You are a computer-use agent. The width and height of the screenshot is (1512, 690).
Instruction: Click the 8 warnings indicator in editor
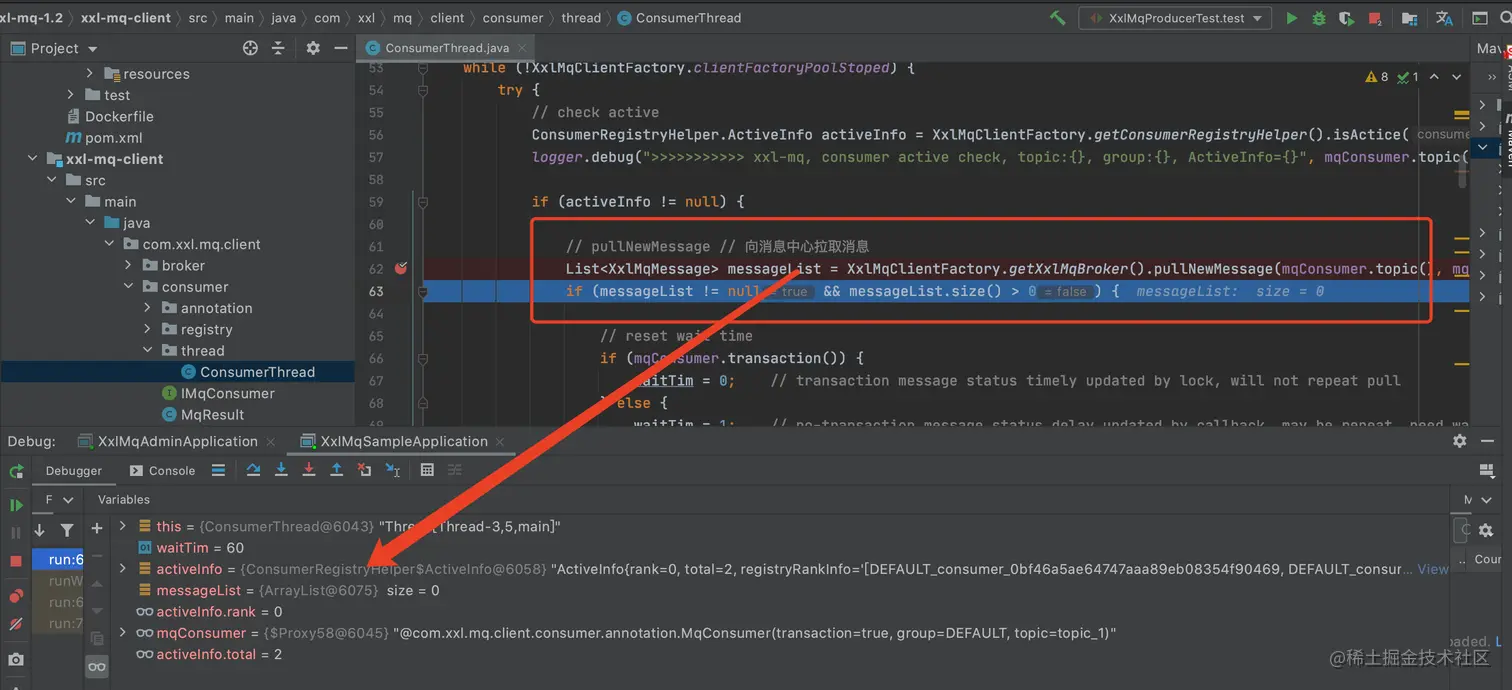point(1377,77)
